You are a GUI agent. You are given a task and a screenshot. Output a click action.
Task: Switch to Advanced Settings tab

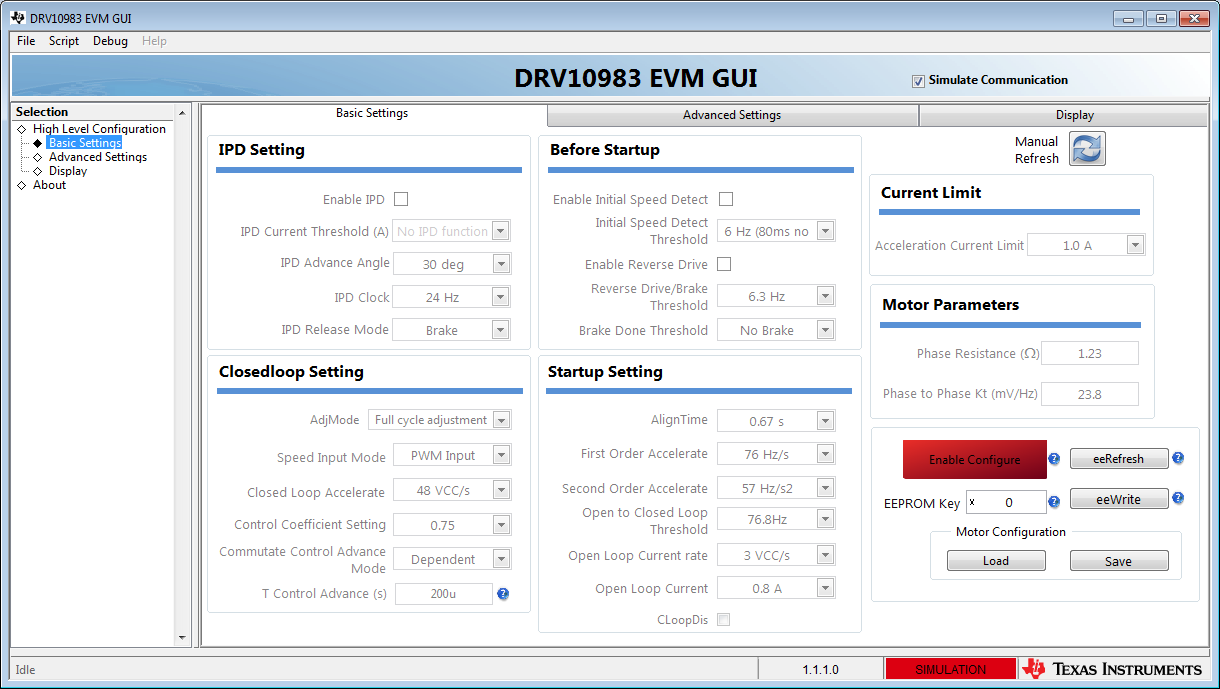click(732, 115)
